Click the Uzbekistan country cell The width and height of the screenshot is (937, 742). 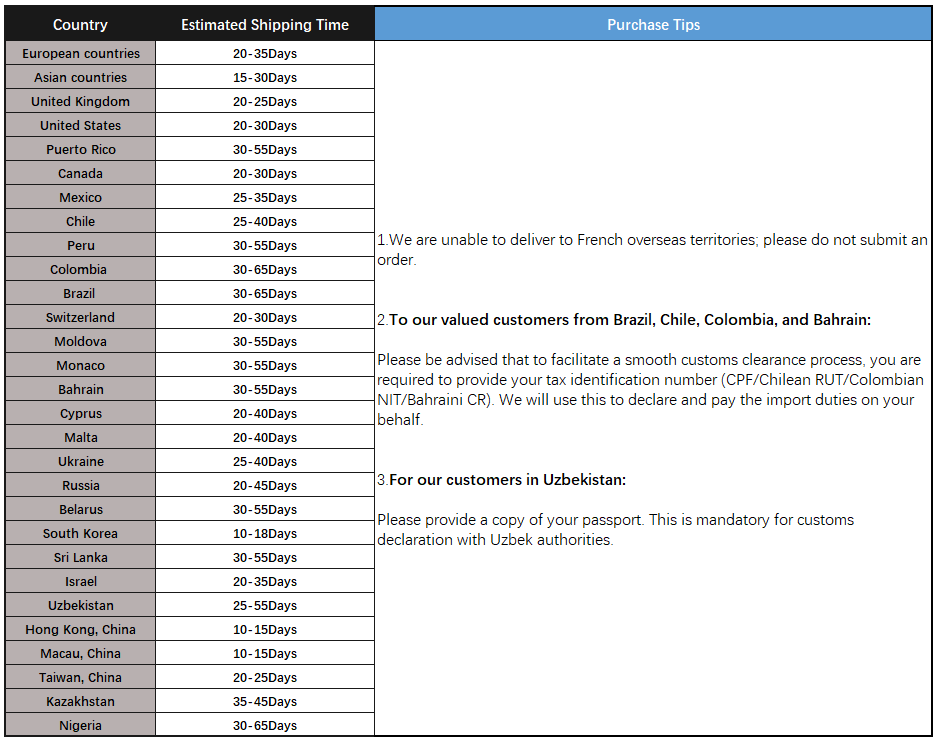coord(81,606)
